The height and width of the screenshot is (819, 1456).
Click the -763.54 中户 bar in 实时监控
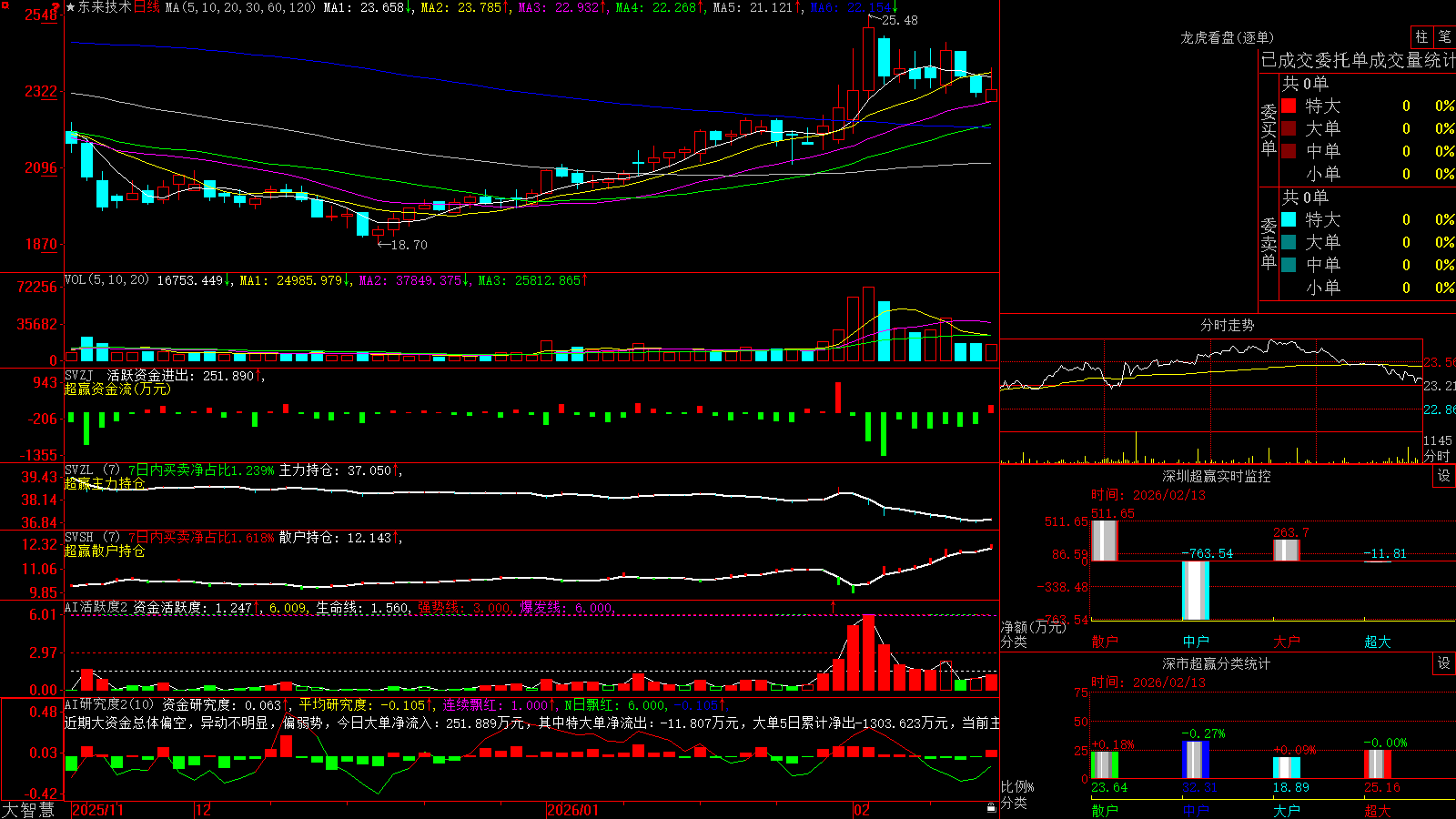(1196, 591)
